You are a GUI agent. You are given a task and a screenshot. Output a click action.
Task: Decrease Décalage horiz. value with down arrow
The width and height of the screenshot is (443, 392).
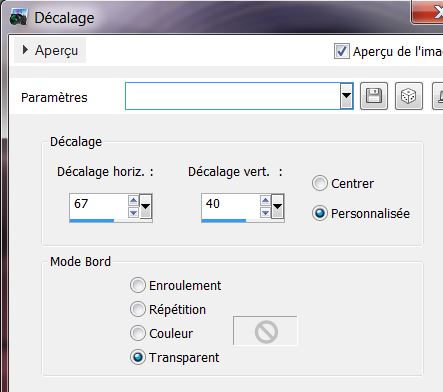coord(133,213)
